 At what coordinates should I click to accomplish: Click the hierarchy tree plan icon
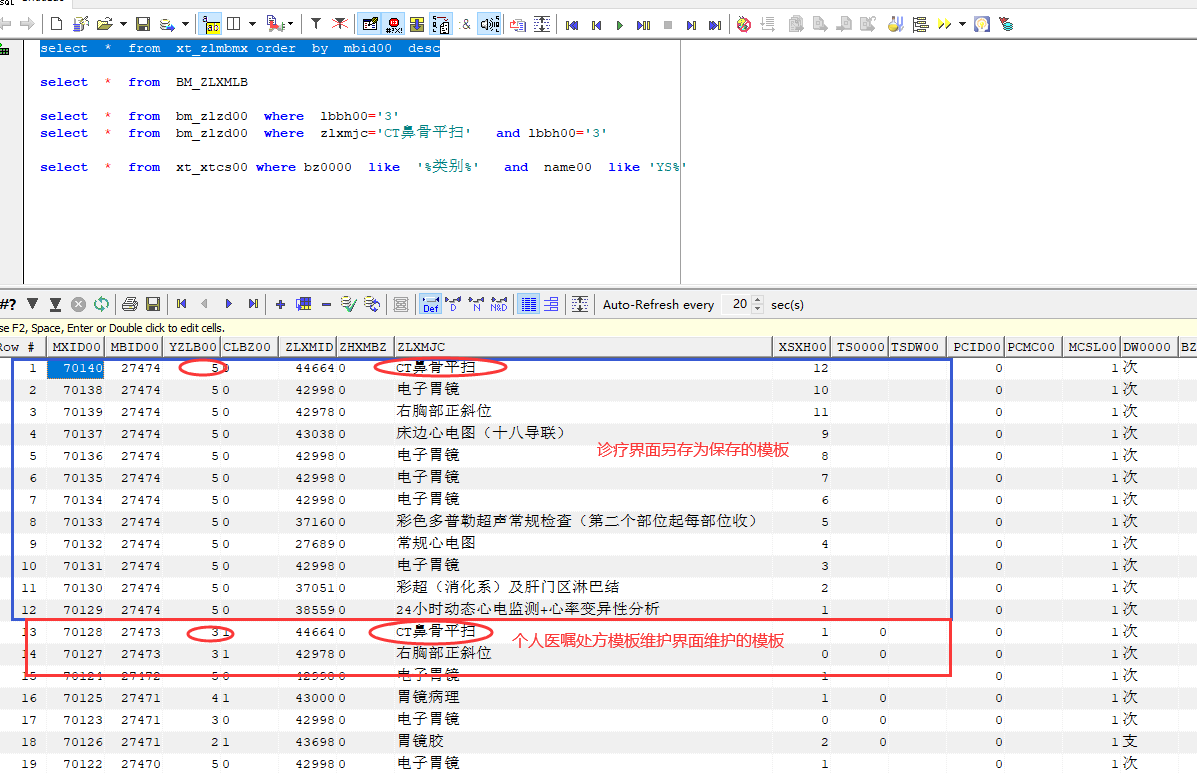coord(921,24)
